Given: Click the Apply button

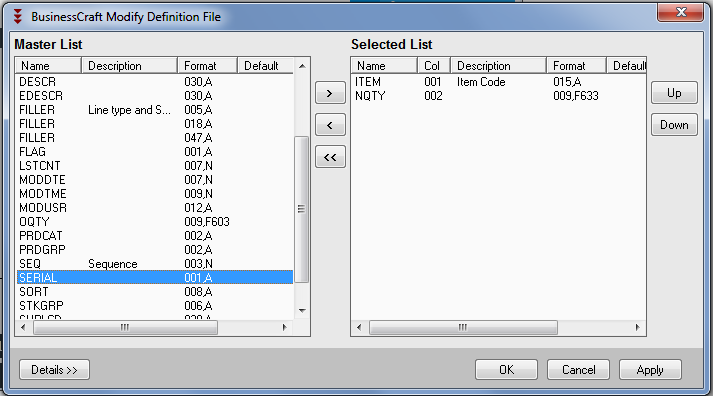Looking at the screenshot, I should tap(650, 370).
